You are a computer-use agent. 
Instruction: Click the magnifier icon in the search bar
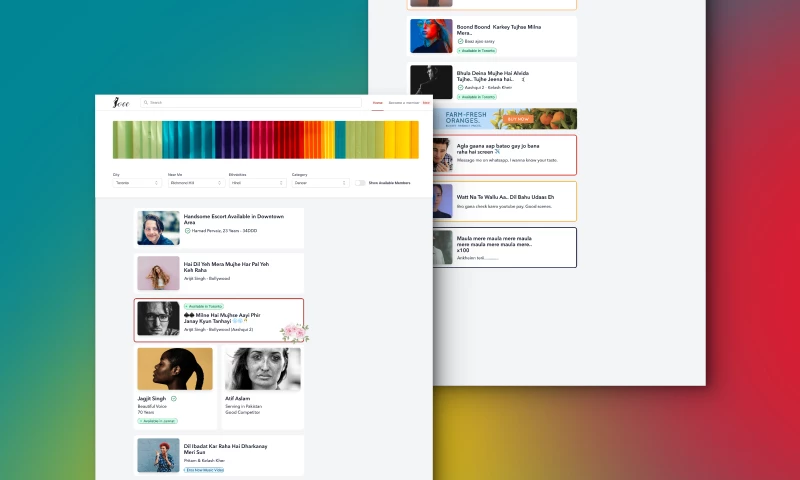145,102
